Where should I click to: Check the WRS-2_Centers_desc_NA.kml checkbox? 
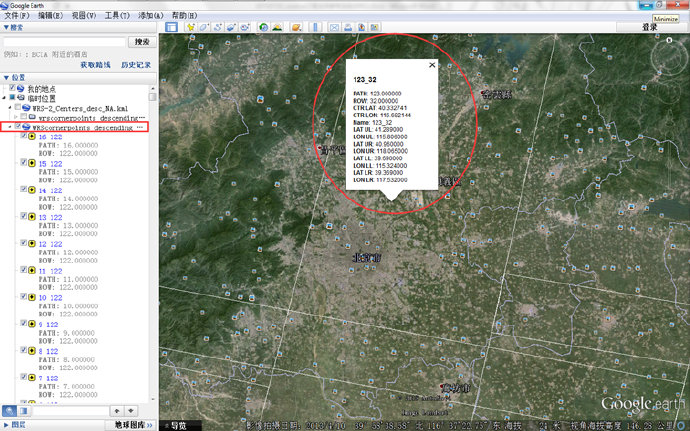click(x=18, y=107)
